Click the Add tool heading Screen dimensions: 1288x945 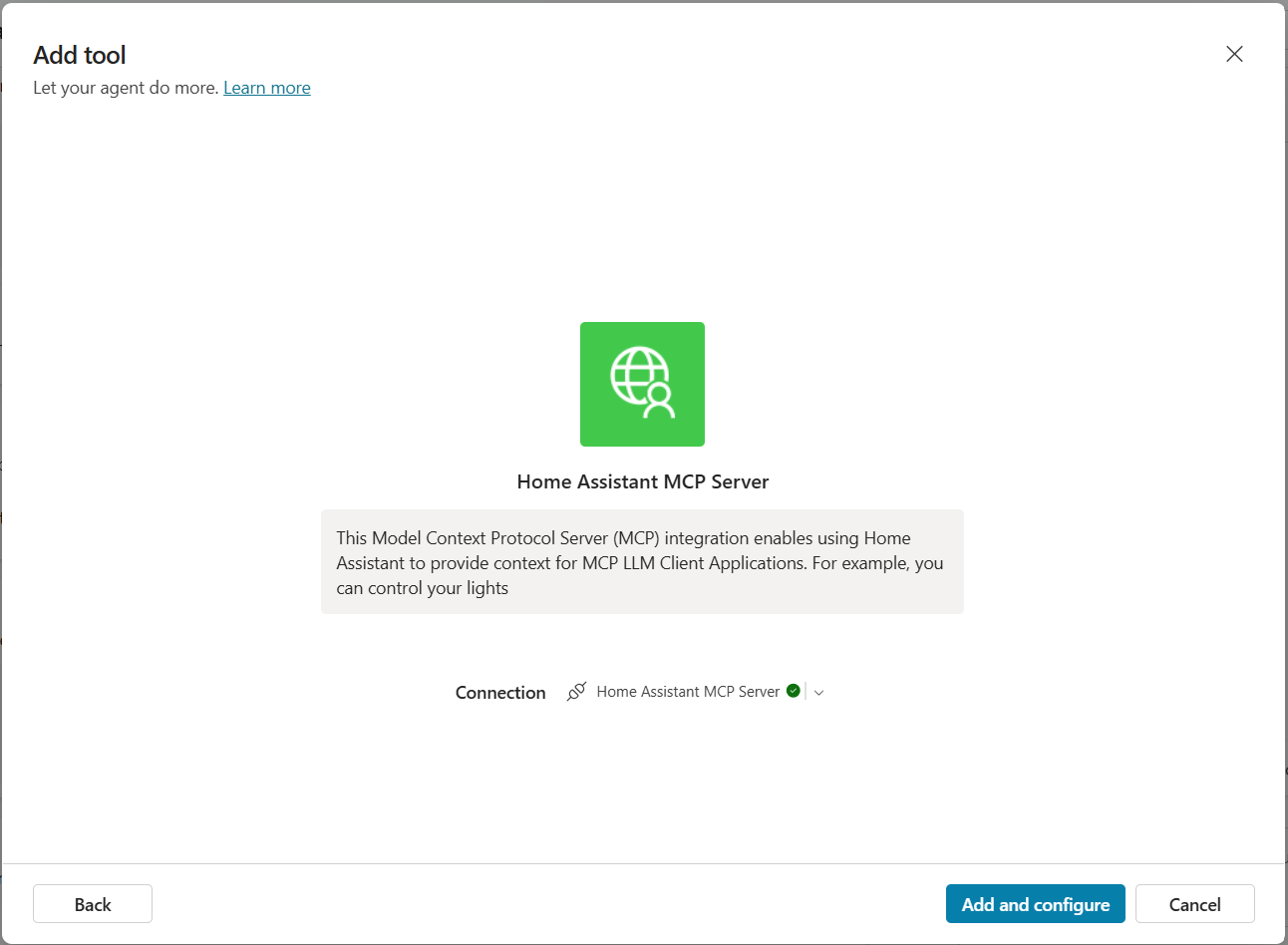click(x=80, y=55)
